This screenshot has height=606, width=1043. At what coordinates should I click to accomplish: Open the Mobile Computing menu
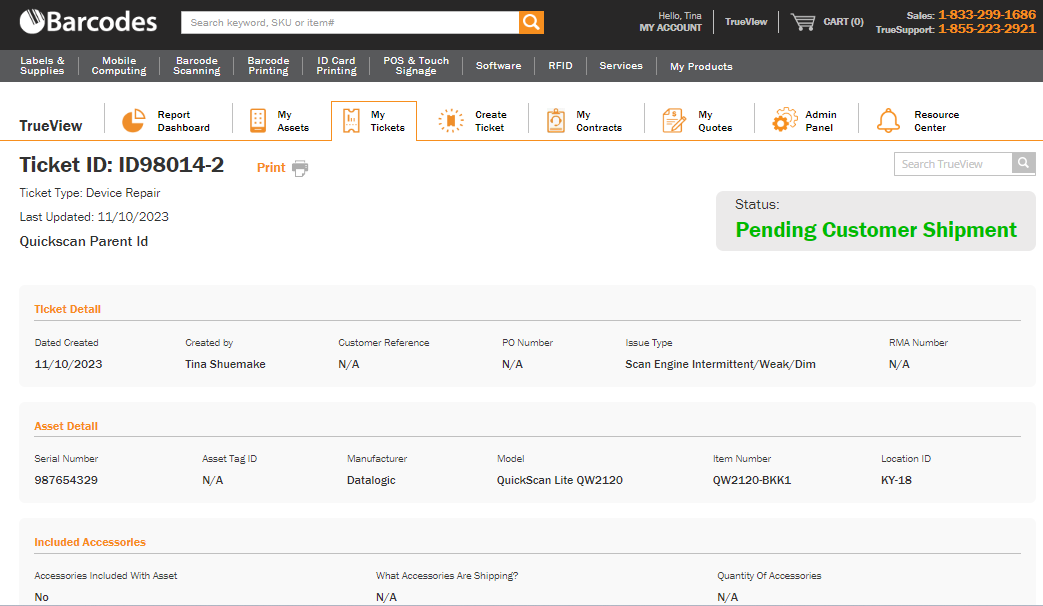coord(119,66)
